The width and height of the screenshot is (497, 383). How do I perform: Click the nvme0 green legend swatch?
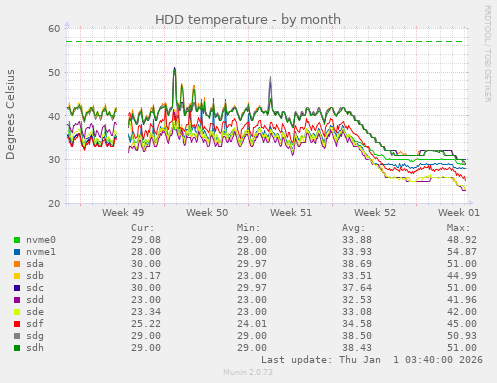coord(17,240)
